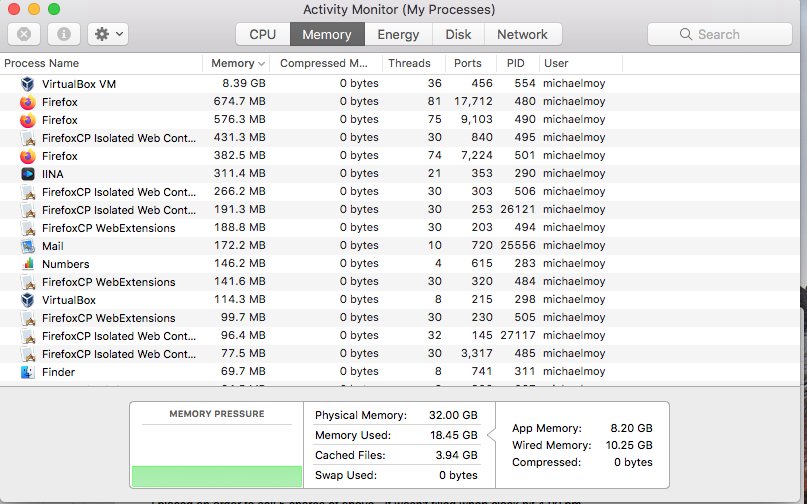Click the green zoom window button
Viewport: 807px width, 504px height.
(x=54, y=9)
